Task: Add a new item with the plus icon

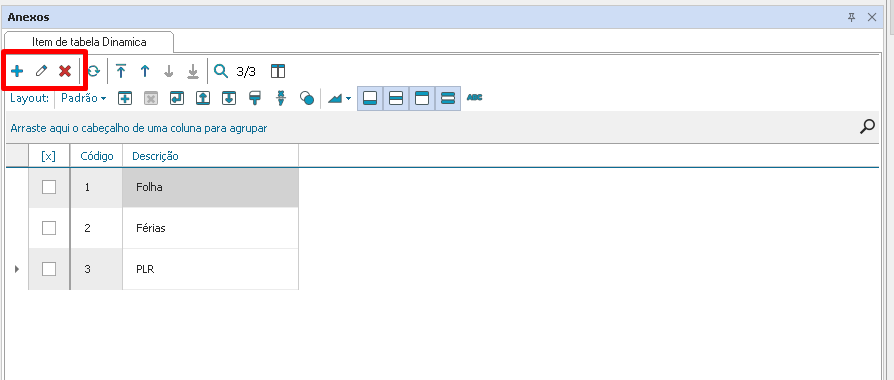Action: (x=17, y=71)
